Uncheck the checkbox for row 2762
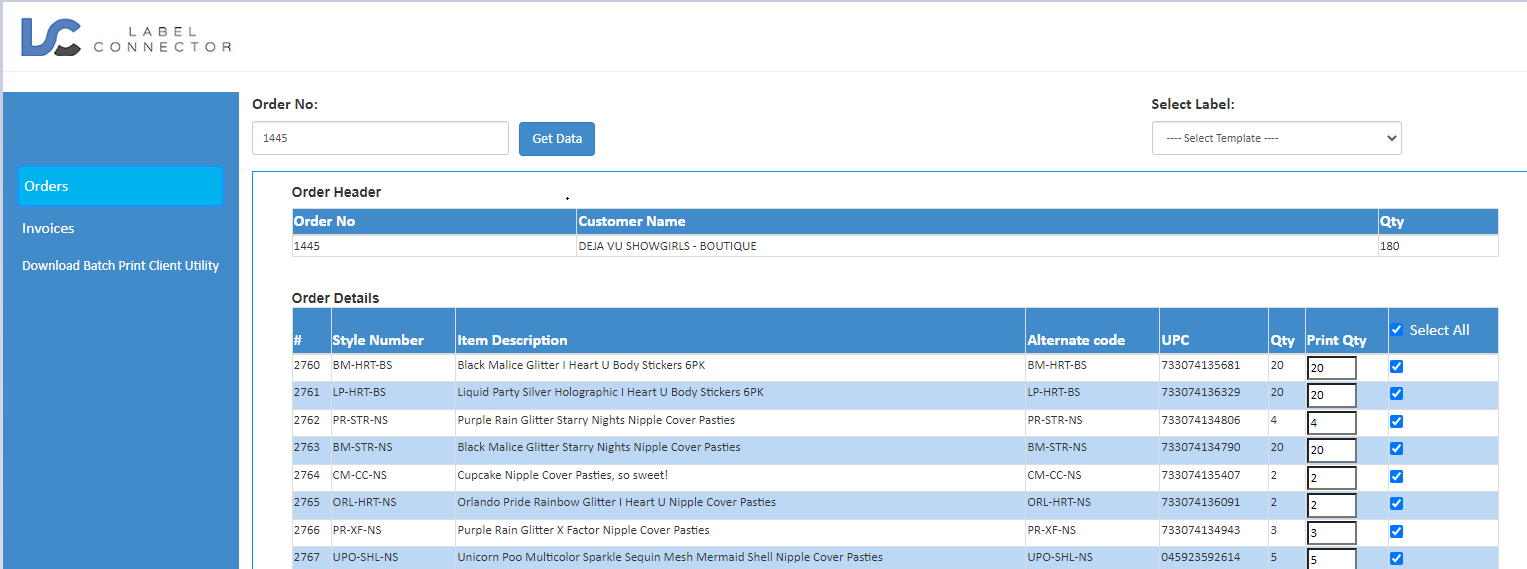The width and height of the screenshot is (1527, 569). (x=1397, y=421)
